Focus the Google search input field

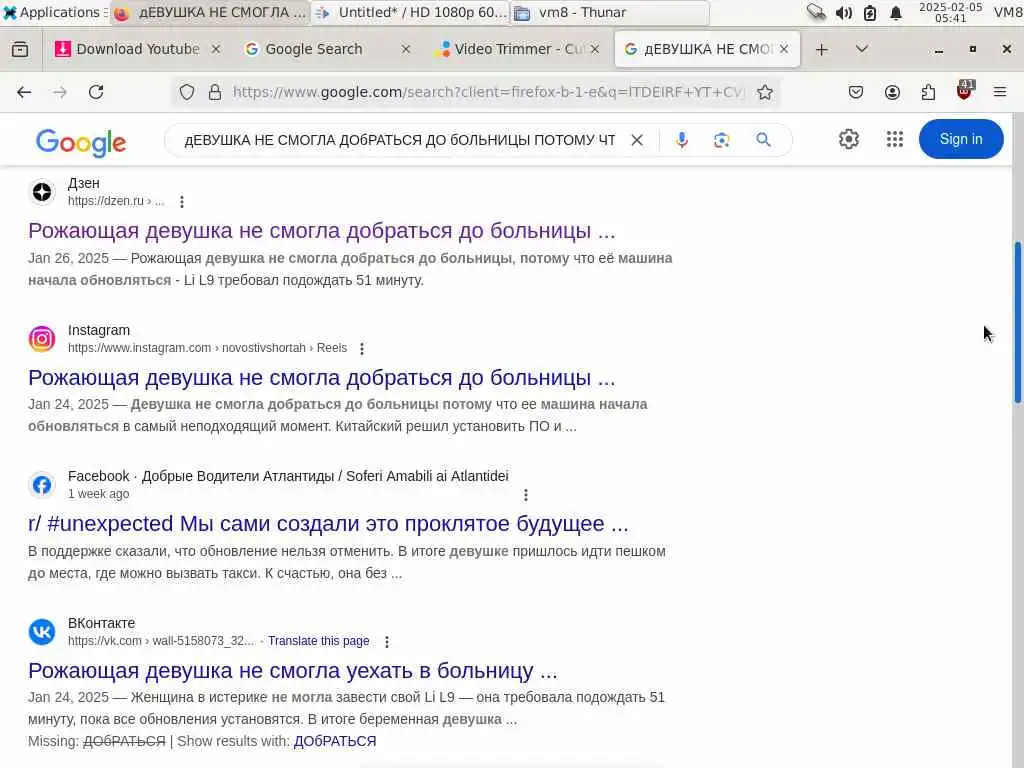[400, 140]
